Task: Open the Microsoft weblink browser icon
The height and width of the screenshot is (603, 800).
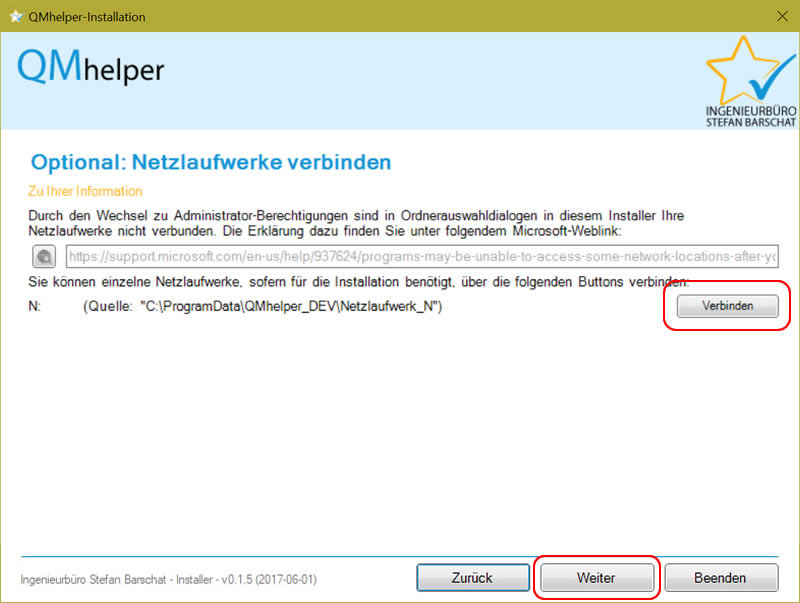Action: [44, 256]
